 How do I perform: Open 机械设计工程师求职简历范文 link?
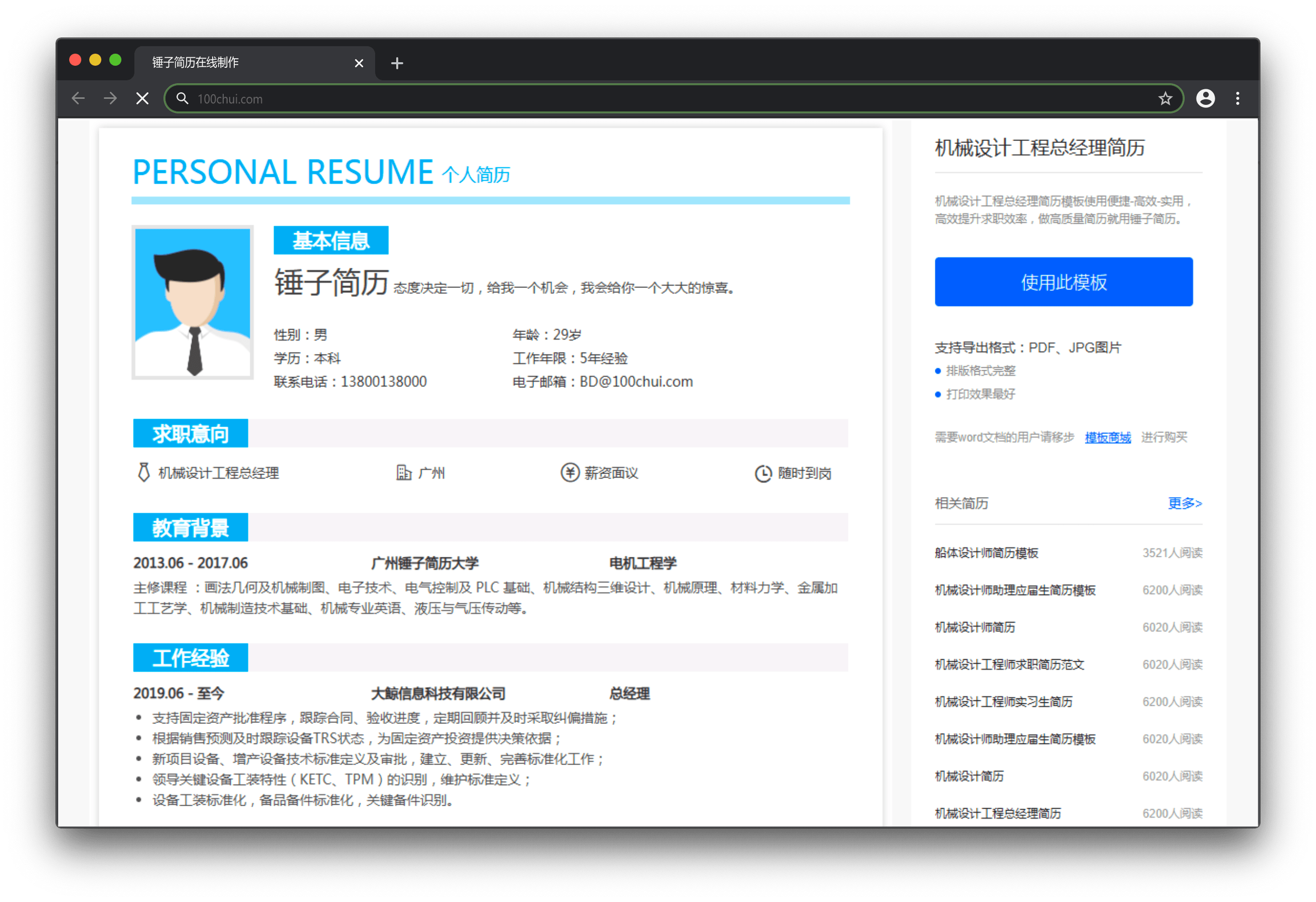[1009, 665]
